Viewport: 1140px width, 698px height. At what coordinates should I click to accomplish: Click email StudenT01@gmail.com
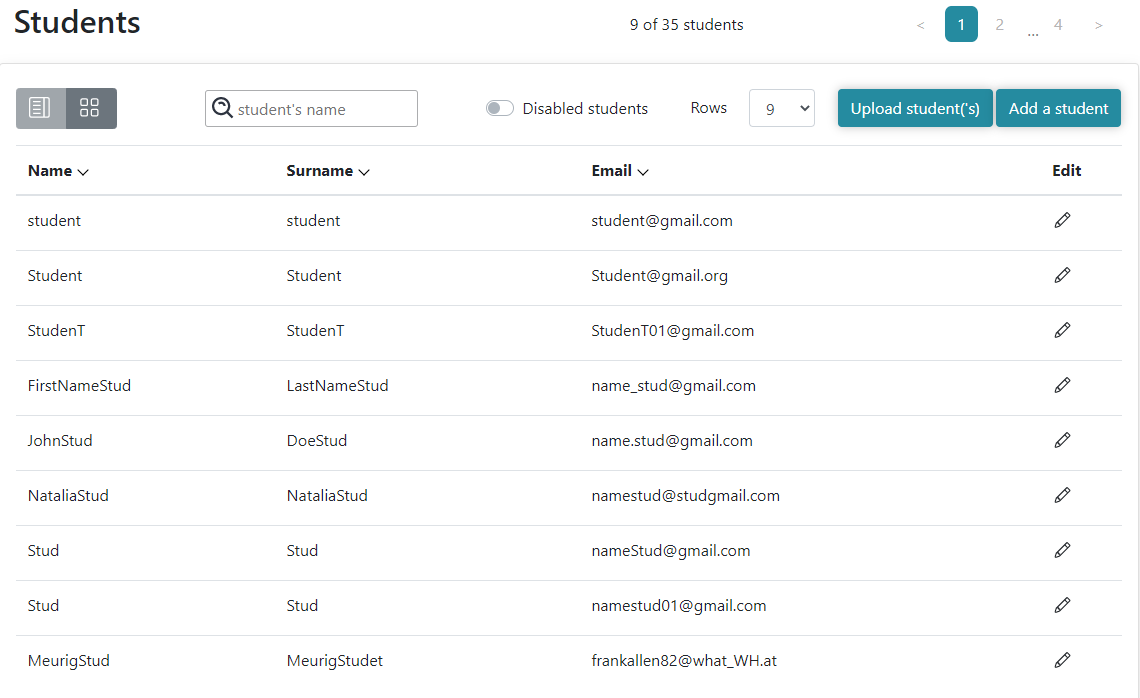click(673, 331)
